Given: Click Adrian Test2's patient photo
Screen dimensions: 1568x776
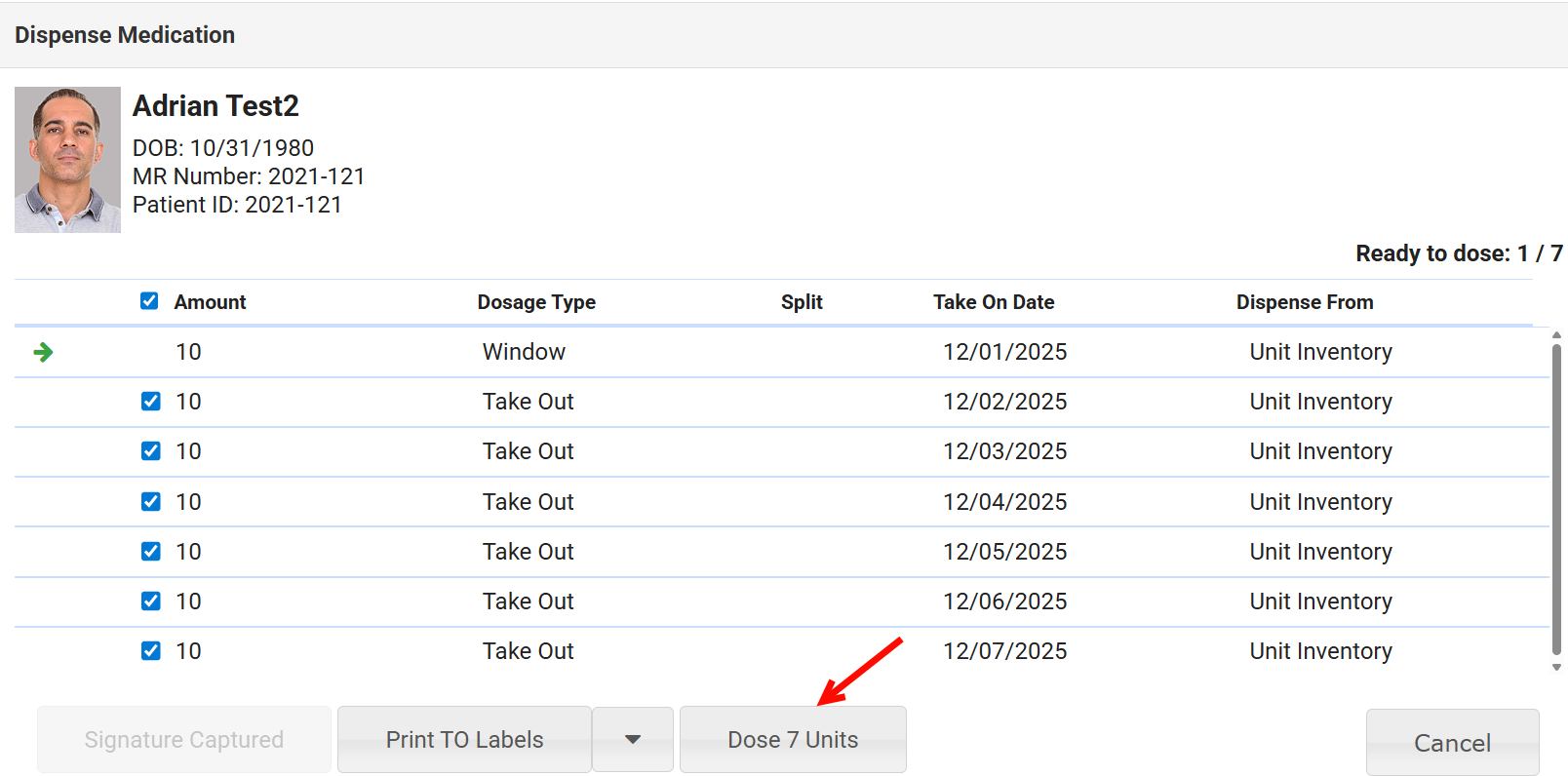Looking at the screenshot, I should (67, 160).
